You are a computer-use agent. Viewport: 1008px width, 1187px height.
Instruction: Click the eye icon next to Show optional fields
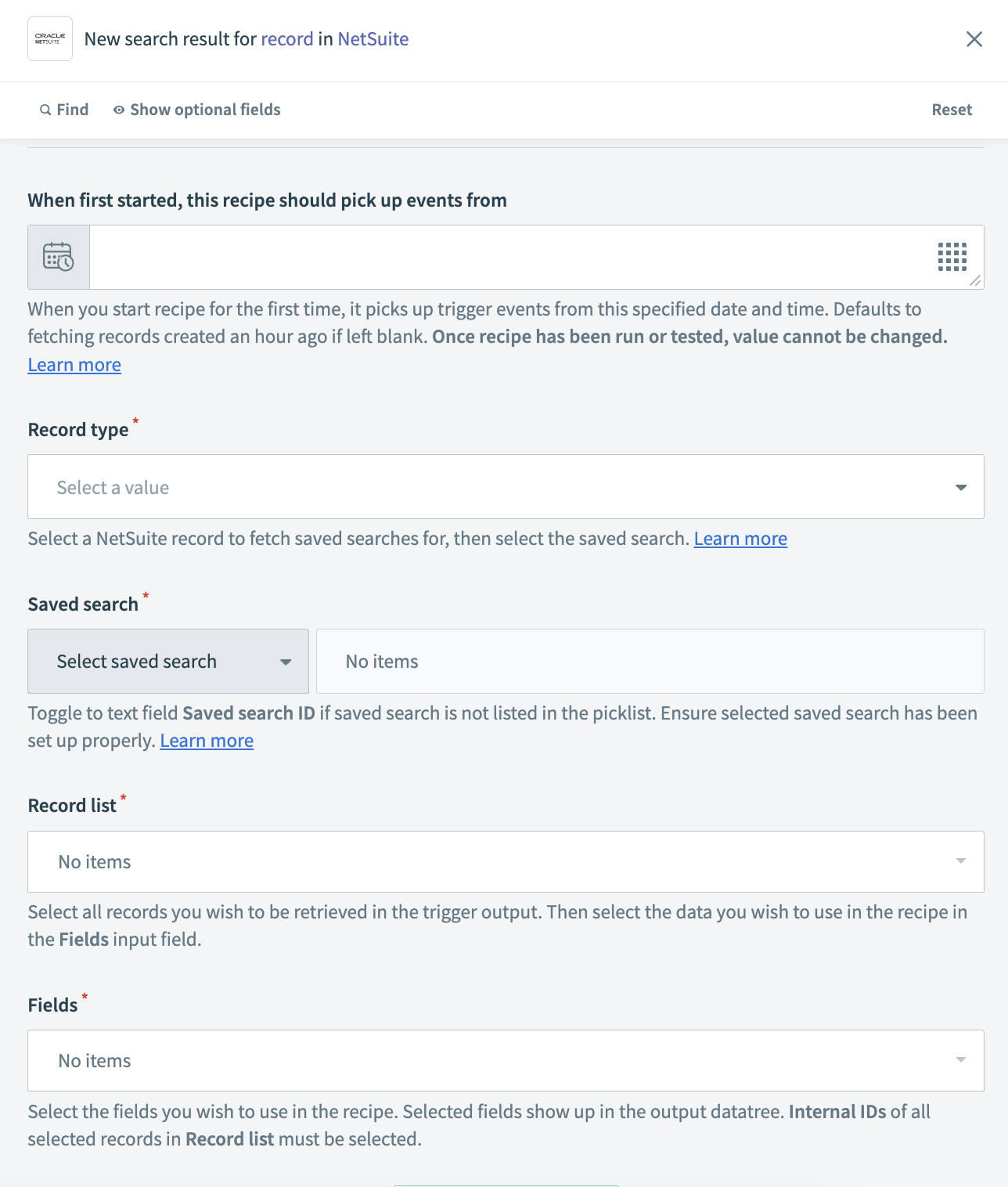click(118, 110)
